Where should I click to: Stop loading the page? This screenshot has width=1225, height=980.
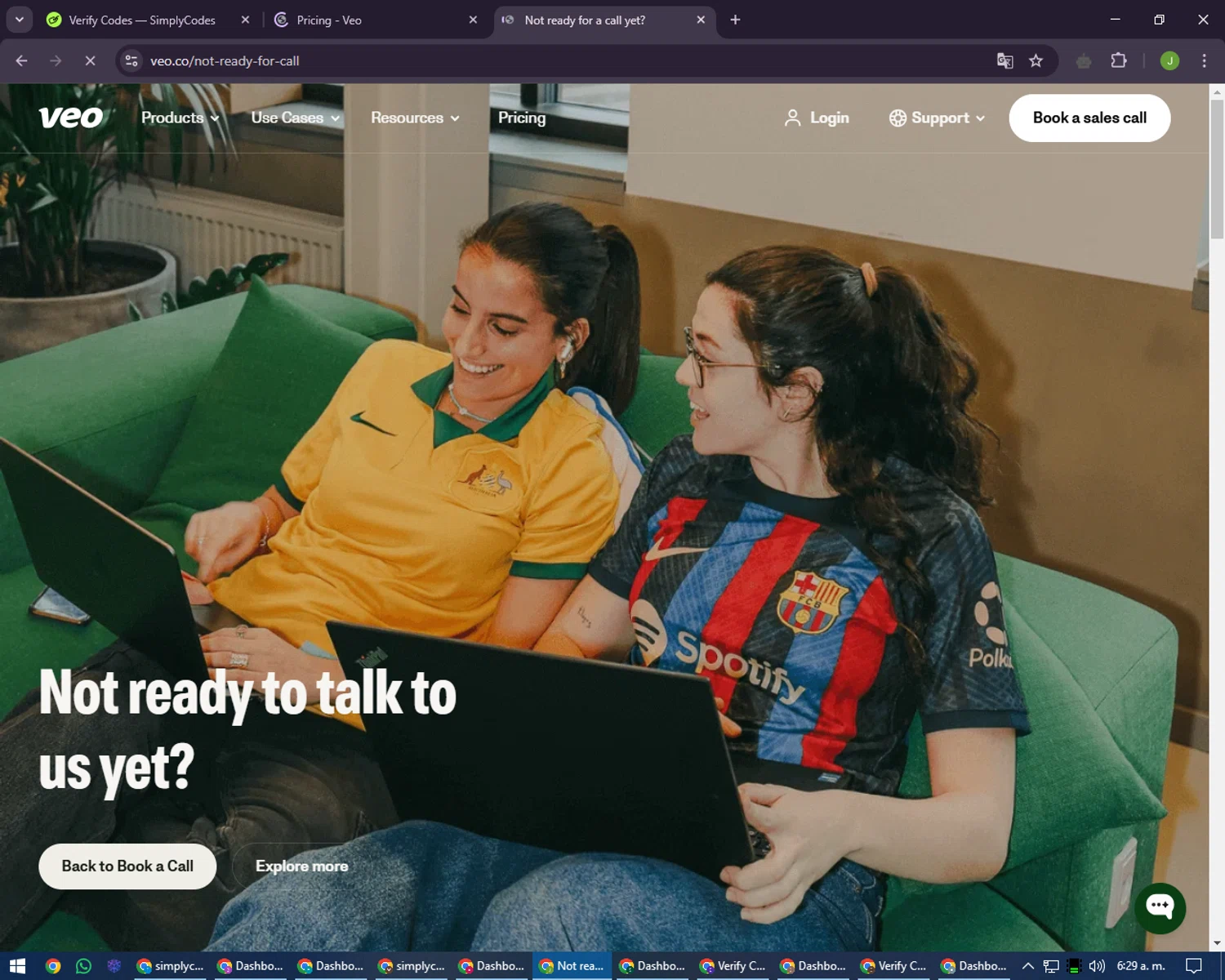[x=90, y=60]
